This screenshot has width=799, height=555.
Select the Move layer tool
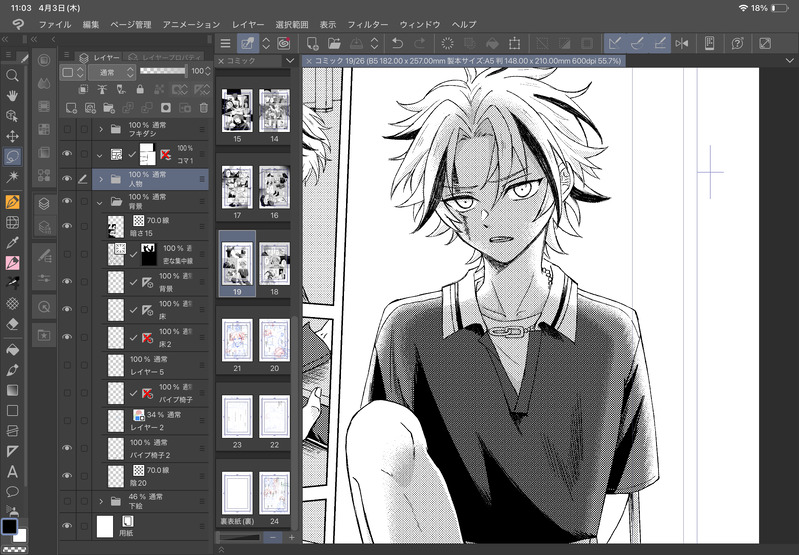click(12, 136)
